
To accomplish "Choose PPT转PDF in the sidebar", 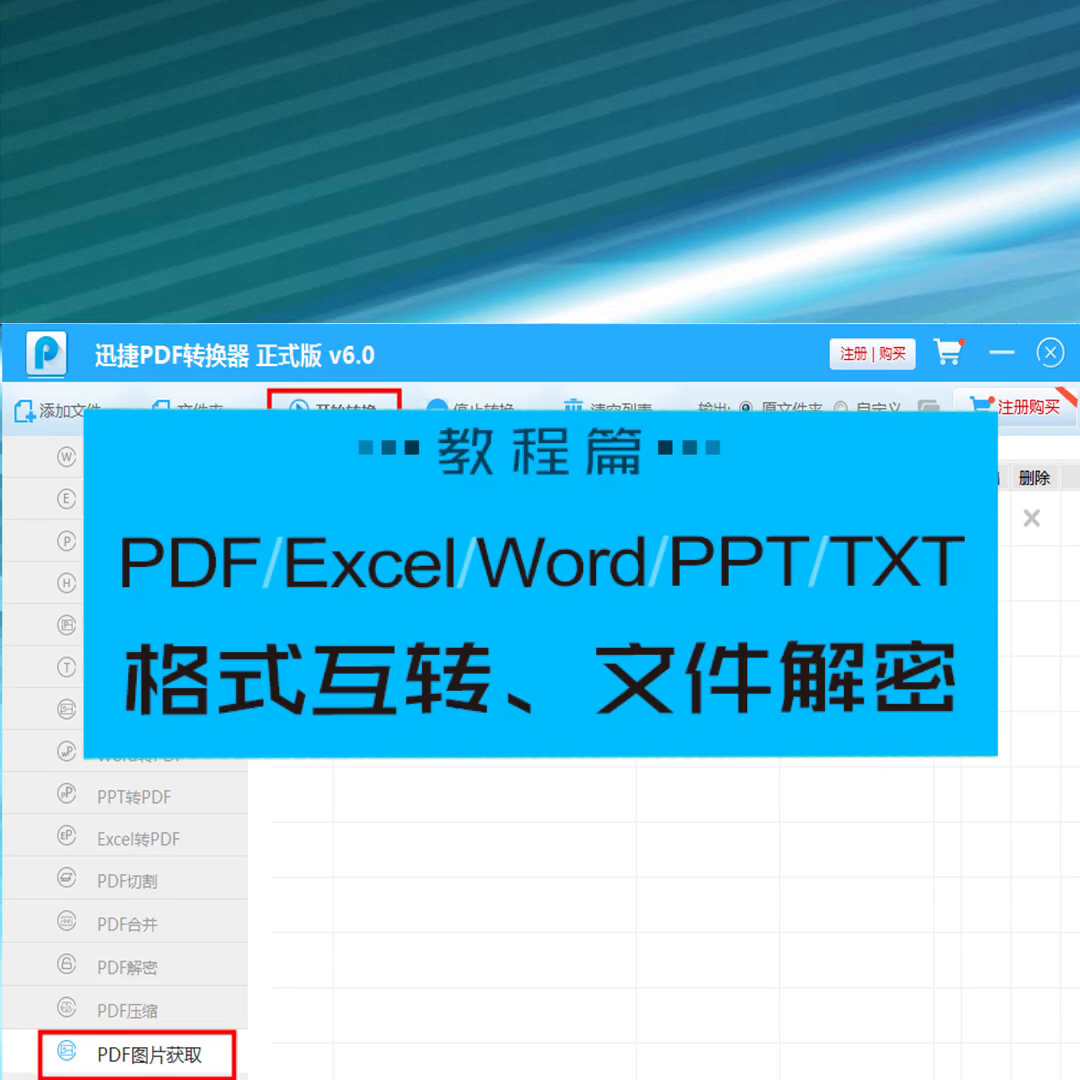I will 125,793.
